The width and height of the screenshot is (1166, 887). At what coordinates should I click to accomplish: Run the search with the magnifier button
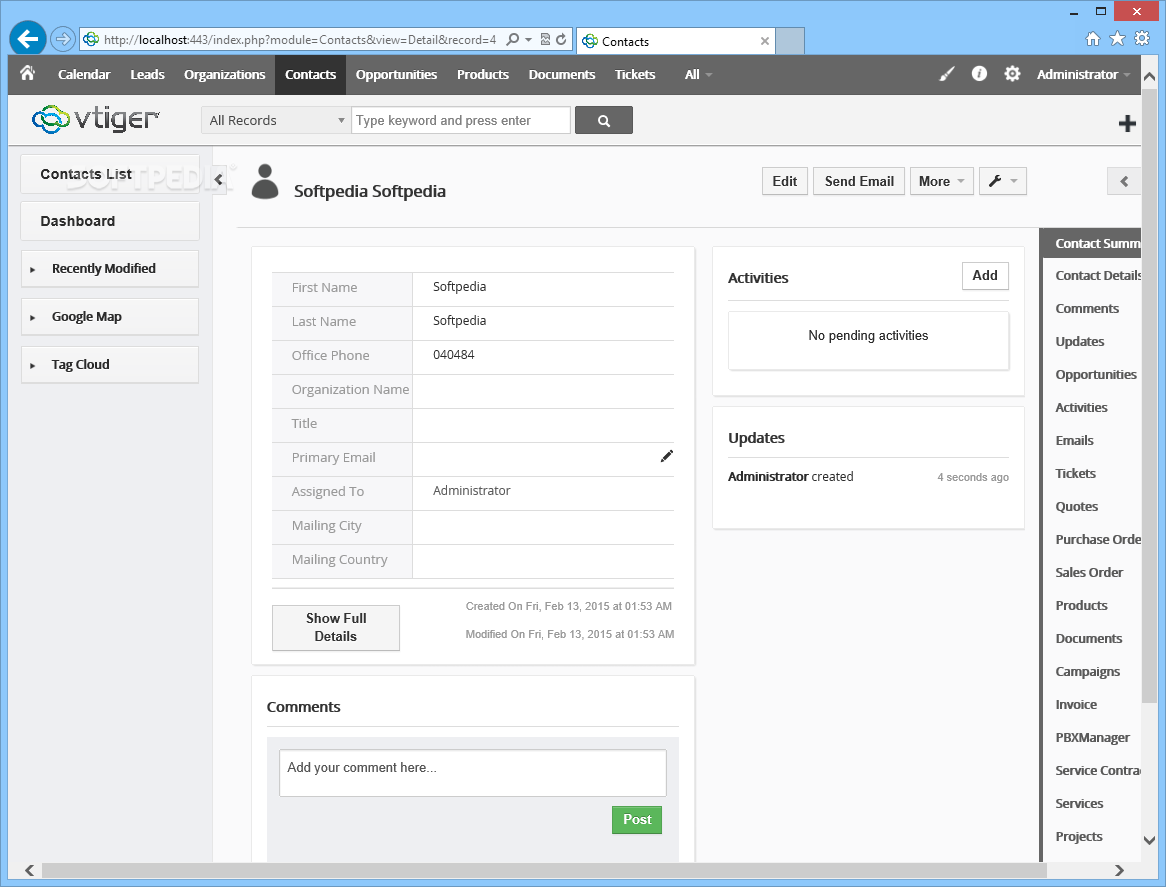(604, 120)
